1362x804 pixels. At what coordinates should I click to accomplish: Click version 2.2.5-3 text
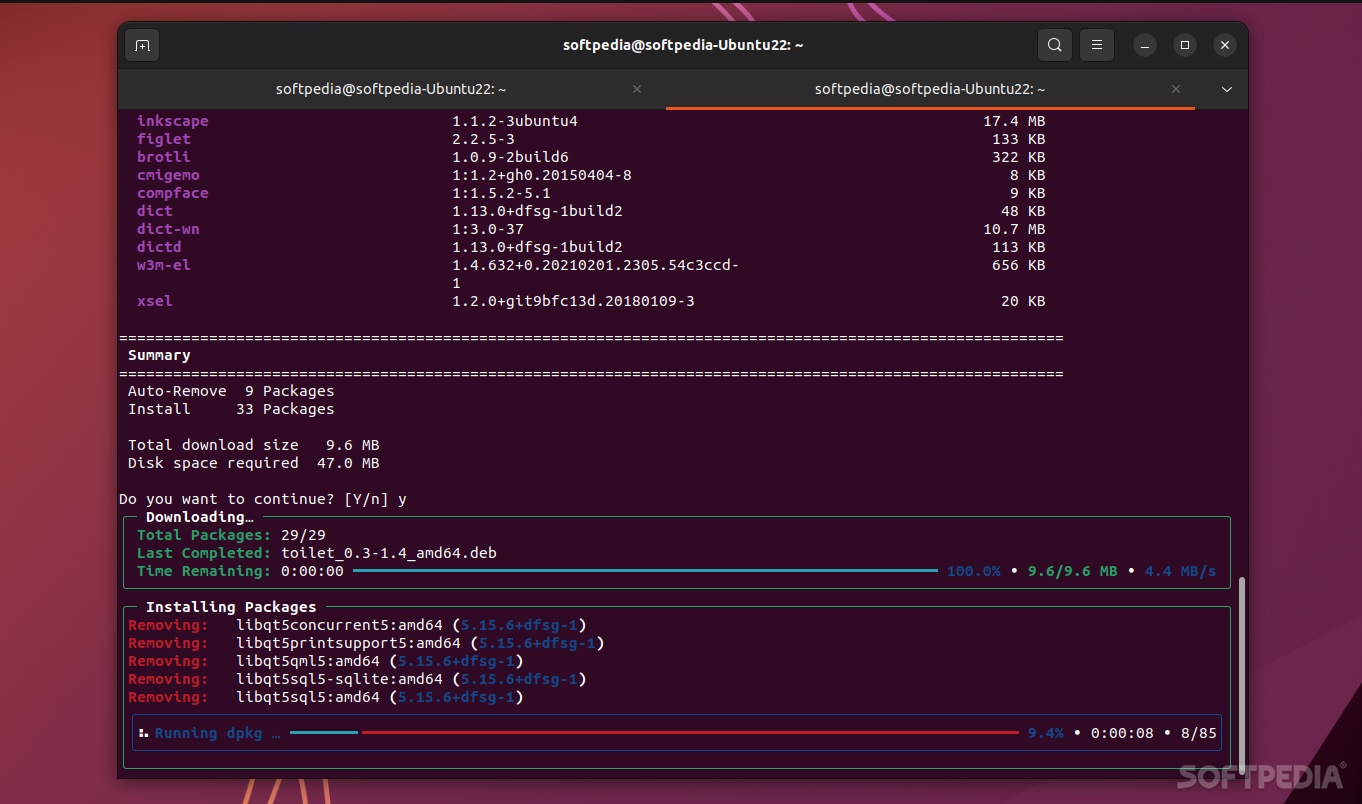coord(484,139)
